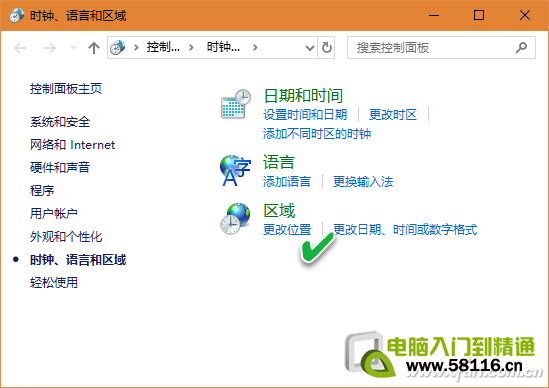Click 更换输入法 link

363,181
